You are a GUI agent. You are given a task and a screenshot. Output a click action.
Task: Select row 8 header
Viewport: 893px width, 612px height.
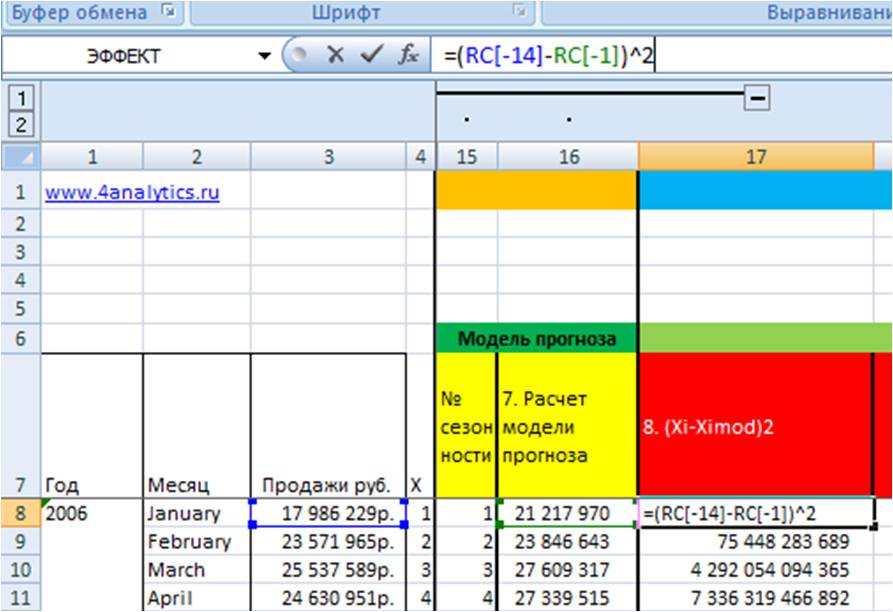pos(21,513)
